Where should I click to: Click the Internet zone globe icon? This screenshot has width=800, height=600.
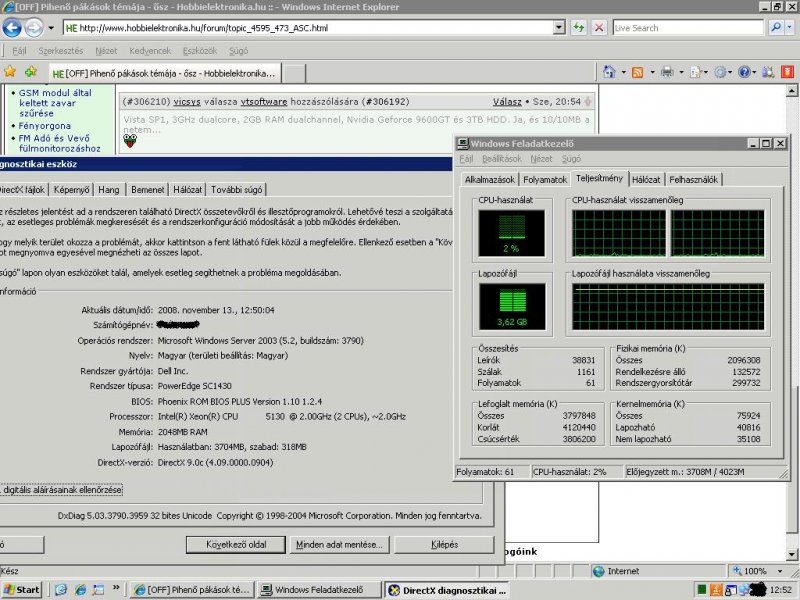(598, 571)
